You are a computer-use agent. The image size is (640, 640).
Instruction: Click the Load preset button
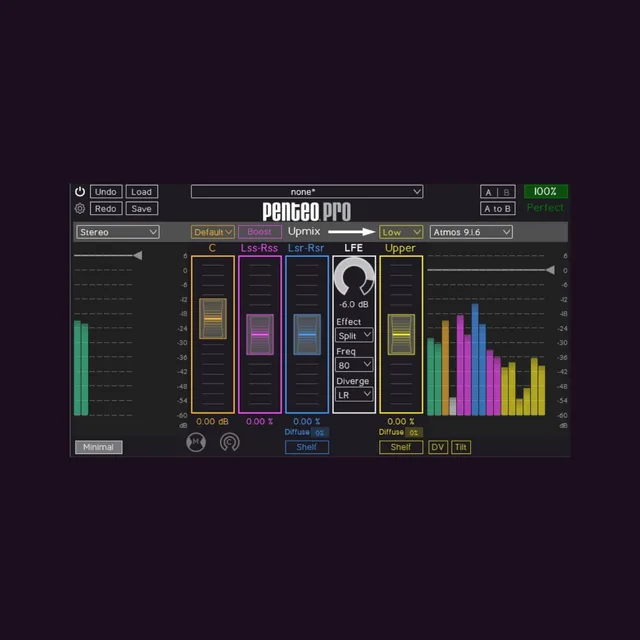tap(142, 192)
